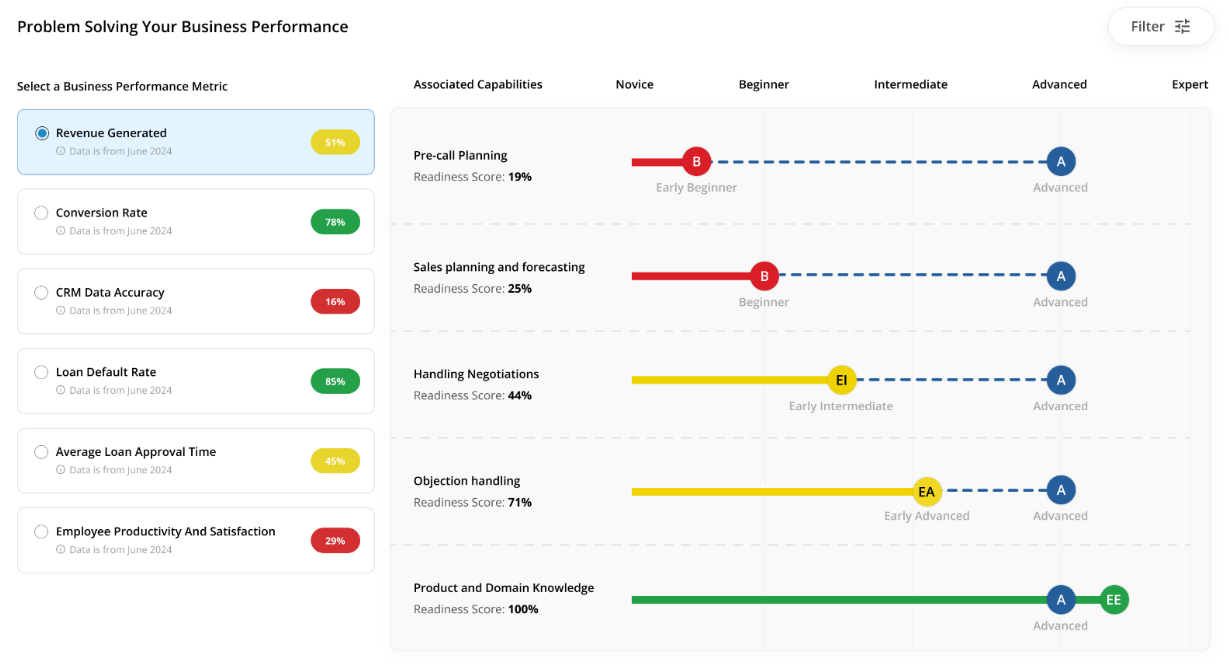Click the clock icon under CRM Data Accuracy
This screenshot has width=1229, height=667.
click(x=60, y=310)
